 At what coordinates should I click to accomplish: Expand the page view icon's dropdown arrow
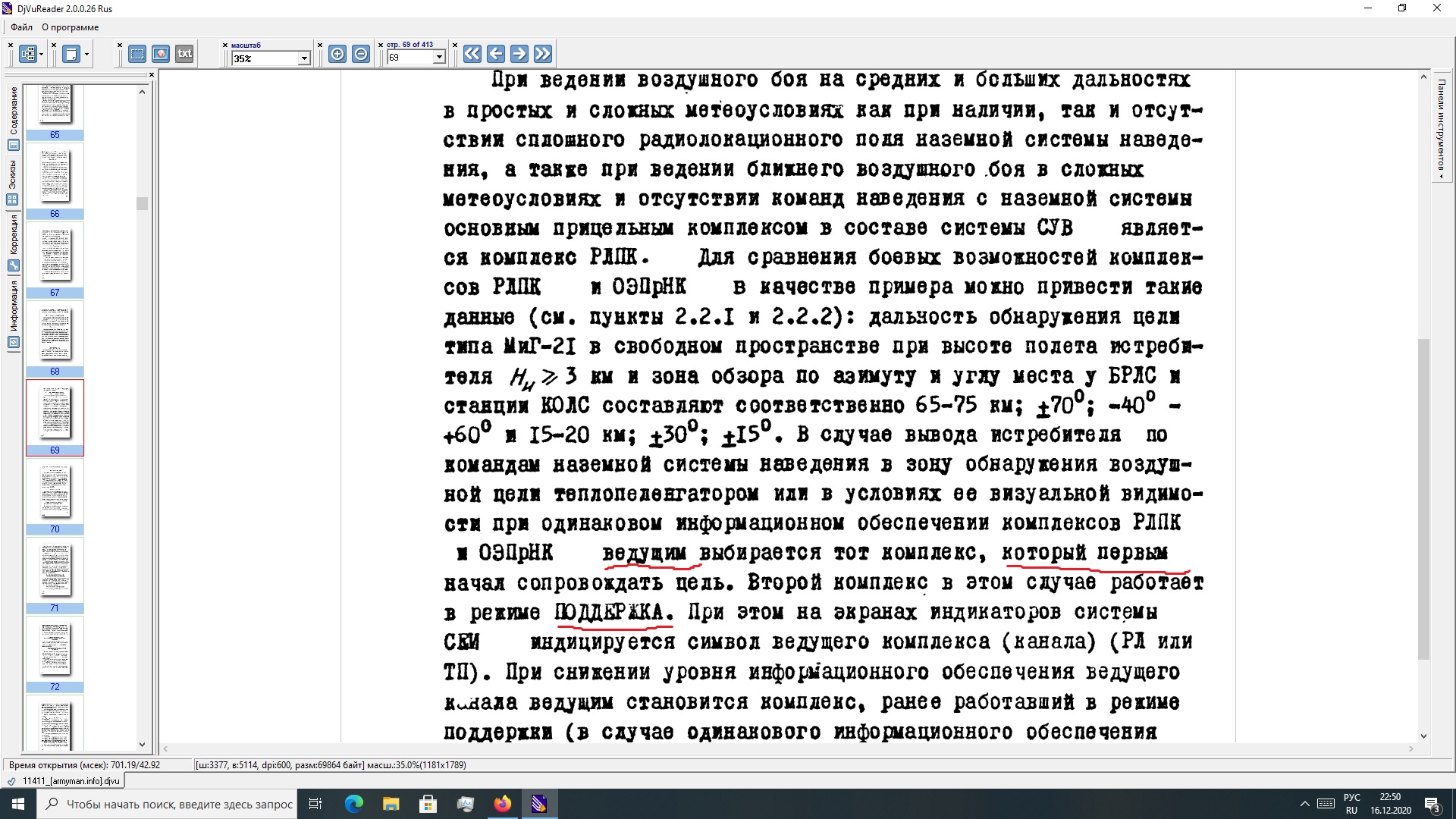pyautogui.click(x=86, y=54)
